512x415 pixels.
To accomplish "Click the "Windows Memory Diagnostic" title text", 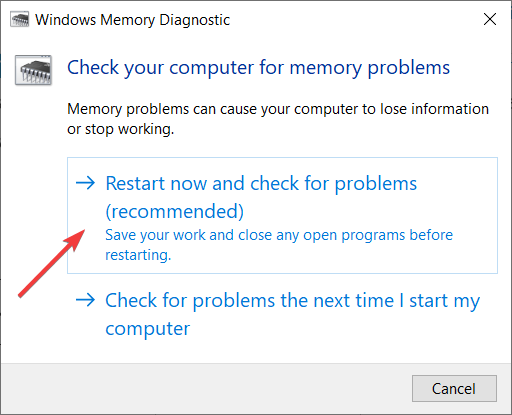I will click(x=133, y=20).
